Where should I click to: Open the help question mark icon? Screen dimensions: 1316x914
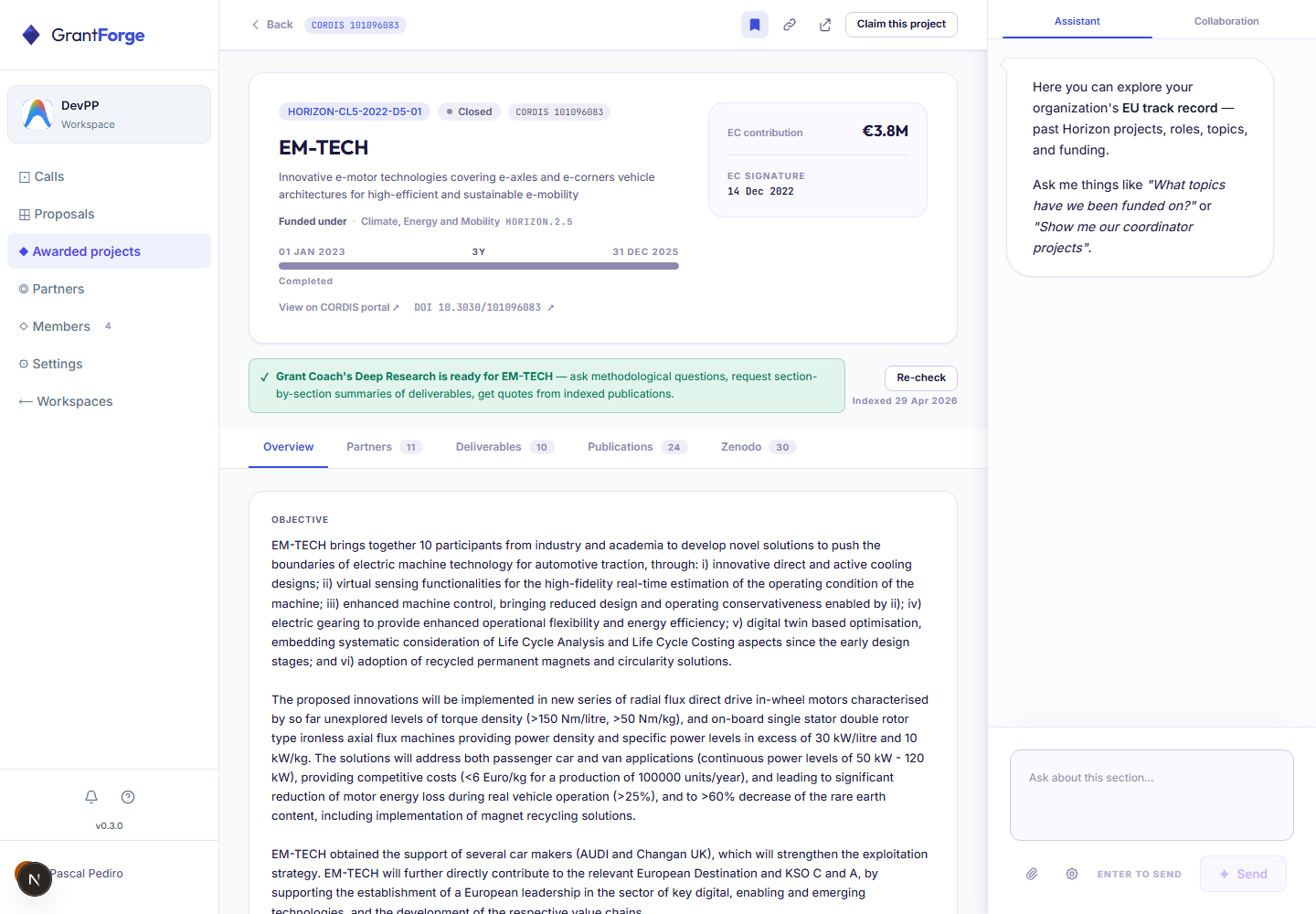128,797
